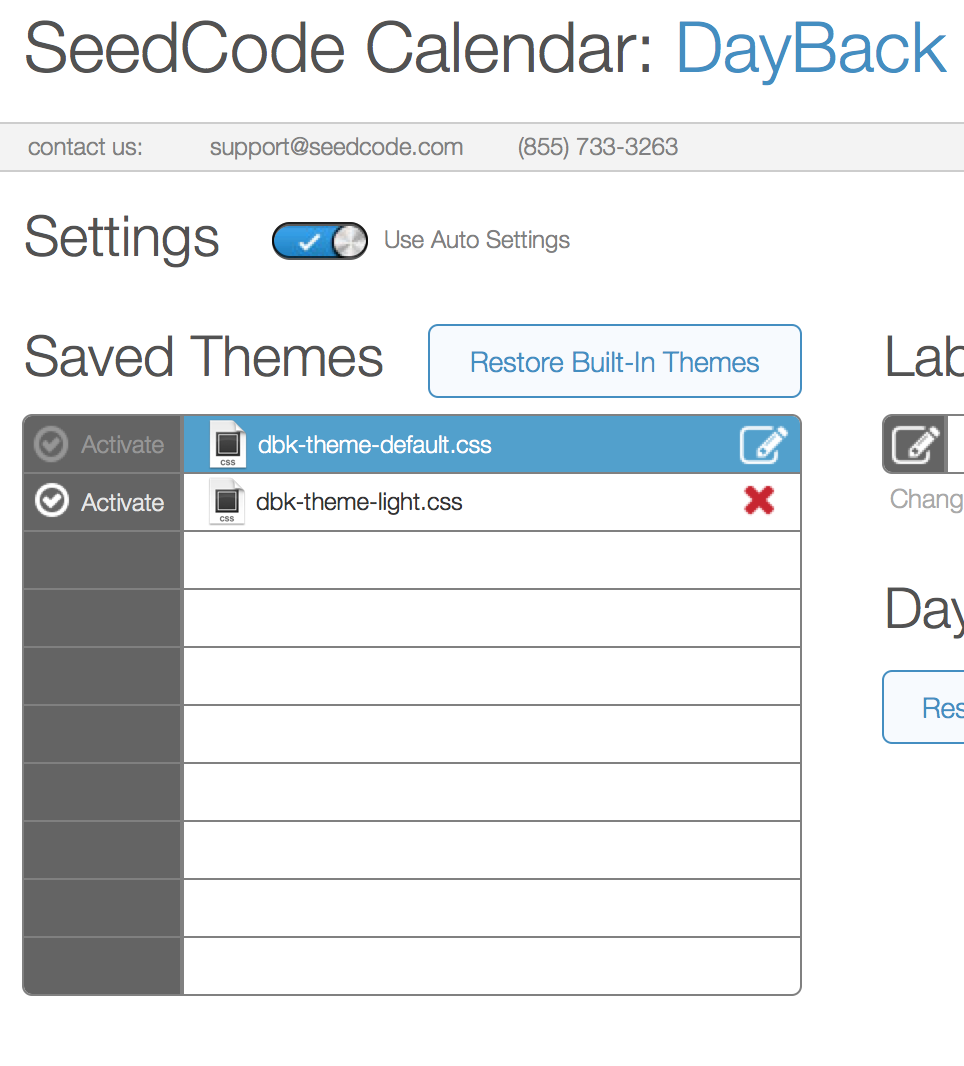Select the dbk-theme-light.css row
Screen dimensions: 964x1066
(x=492, y=502)
